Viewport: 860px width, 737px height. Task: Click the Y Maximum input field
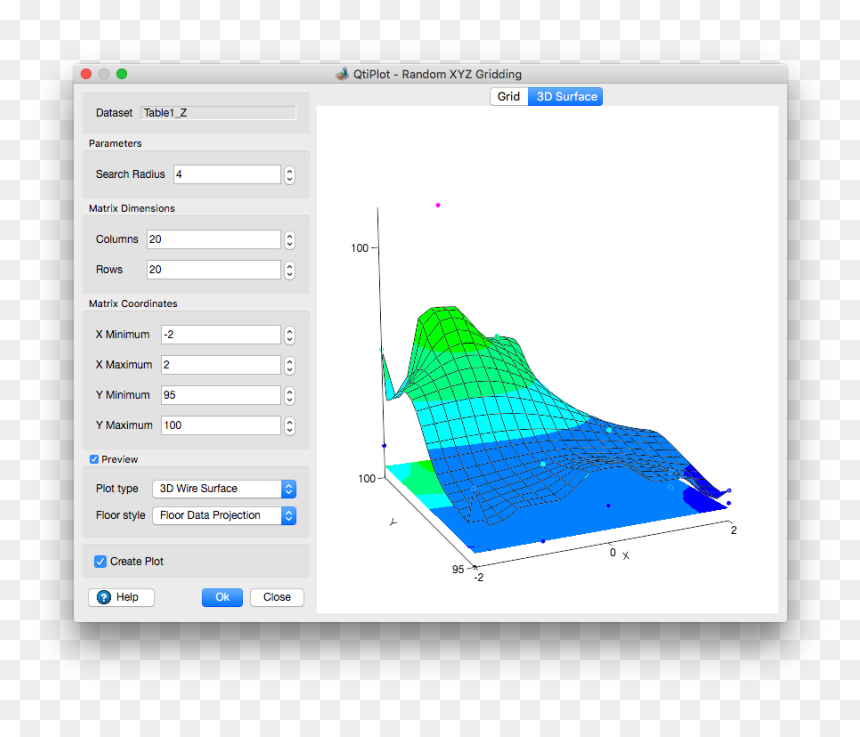click(x=221, y=426)
